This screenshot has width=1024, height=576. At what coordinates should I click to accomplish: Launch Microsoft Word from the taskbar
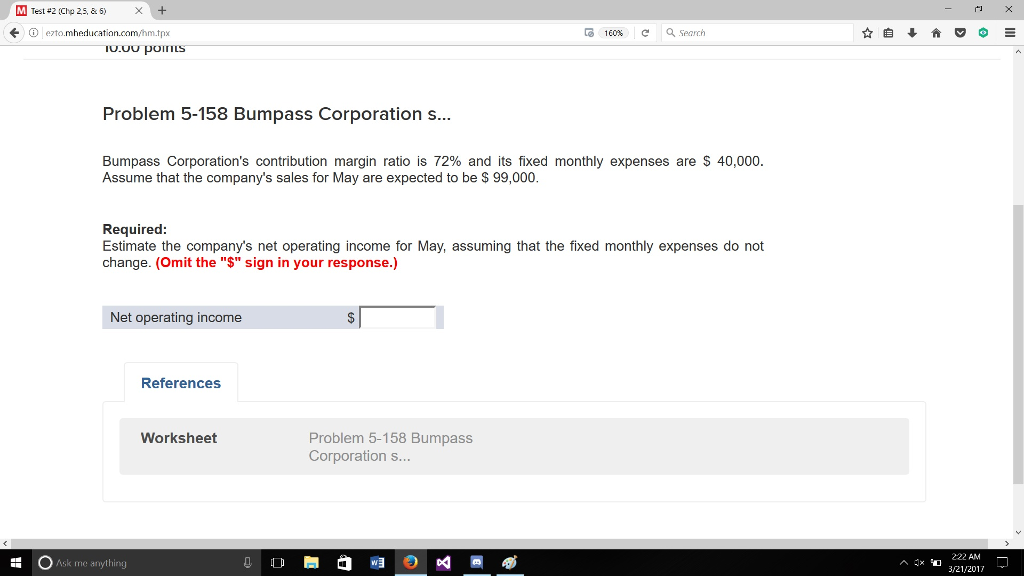[x=377, y=562]
